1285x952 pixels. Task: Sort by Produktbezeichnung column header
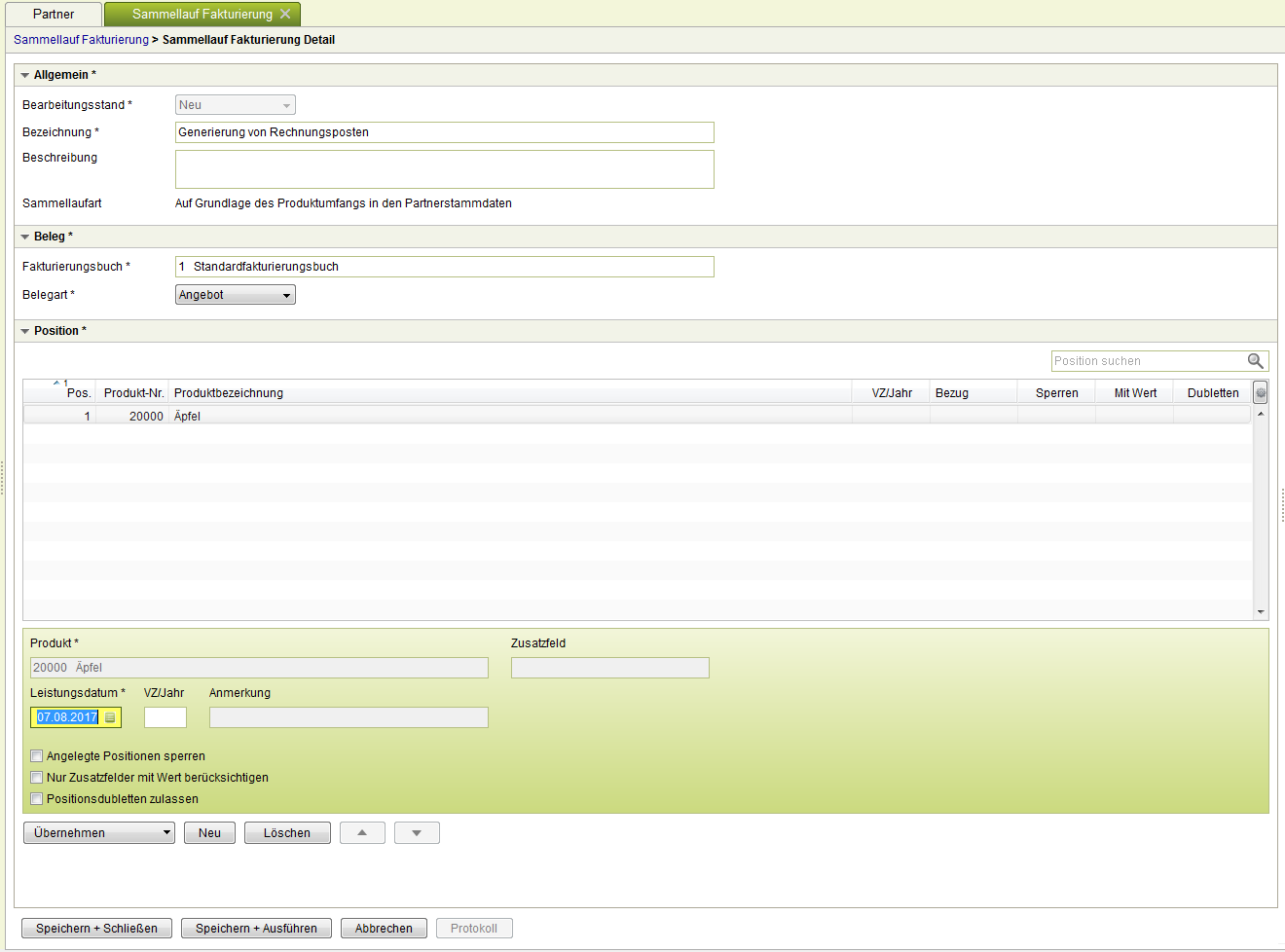(229, 393)
